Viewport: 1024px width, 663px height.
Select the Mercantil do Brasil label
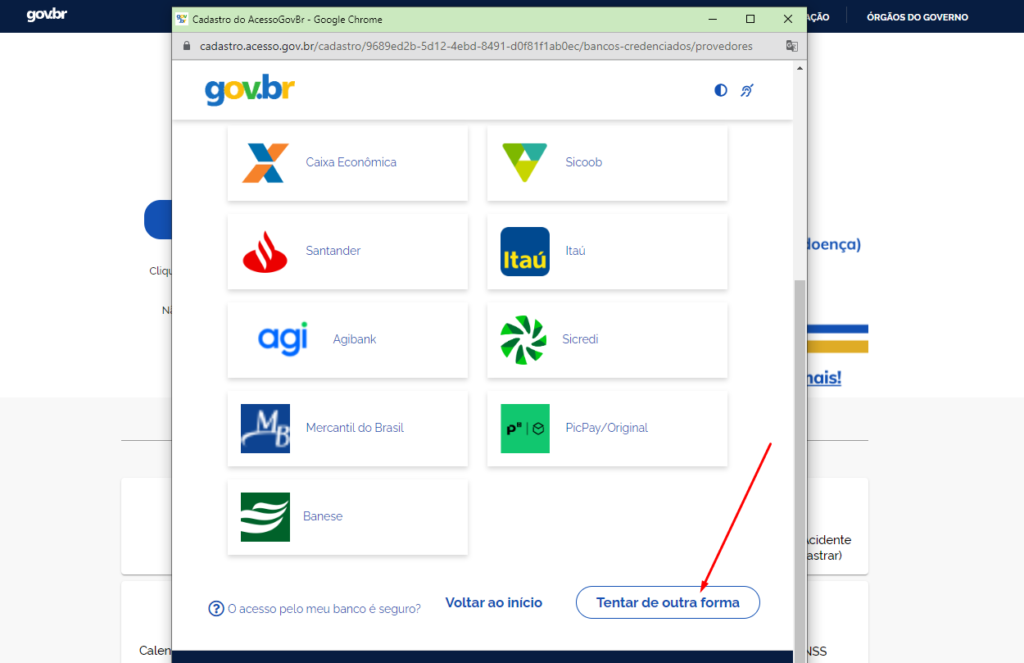coord(355,428)
